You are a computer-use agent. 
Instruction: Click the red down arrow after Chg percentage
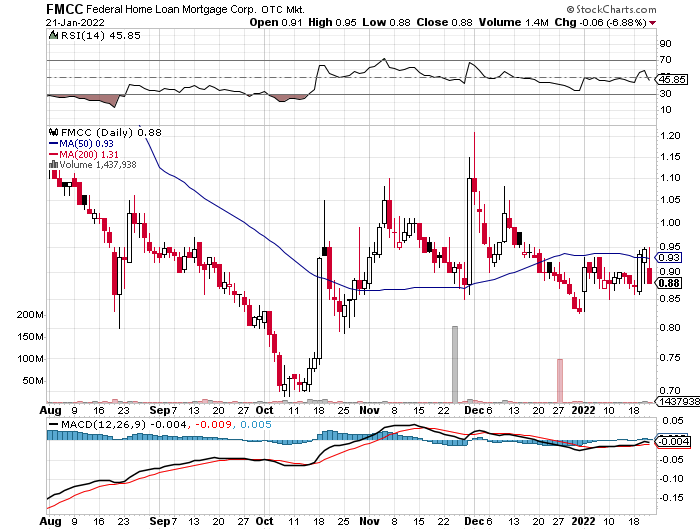[x=653, y=23]
